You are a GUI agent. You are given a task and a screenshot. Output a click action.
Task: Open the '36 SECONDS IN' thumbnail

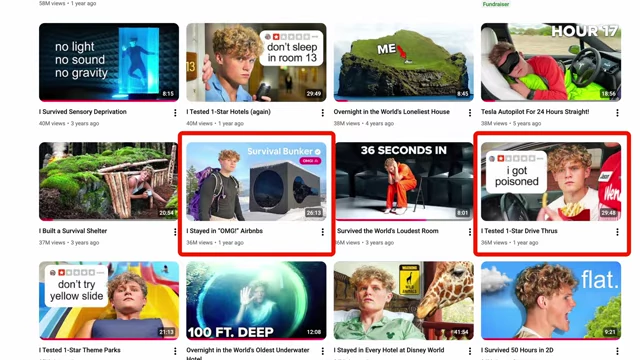404,181
